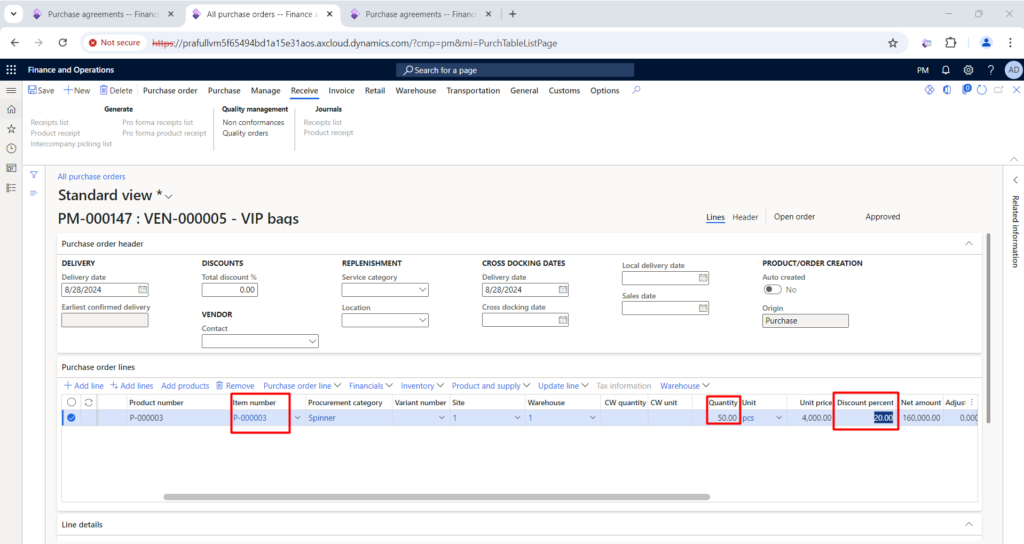Open Quality orders under Quality management
The width and height of the screenshot is (1024, 544).
245,133
